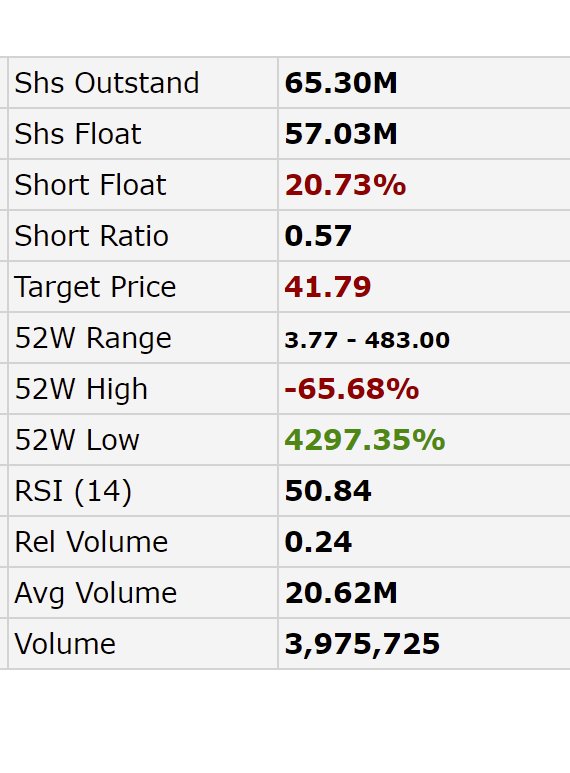Click the 52W Range label
The height and width of the screenshot is (773, 570).
pos(93,339)
